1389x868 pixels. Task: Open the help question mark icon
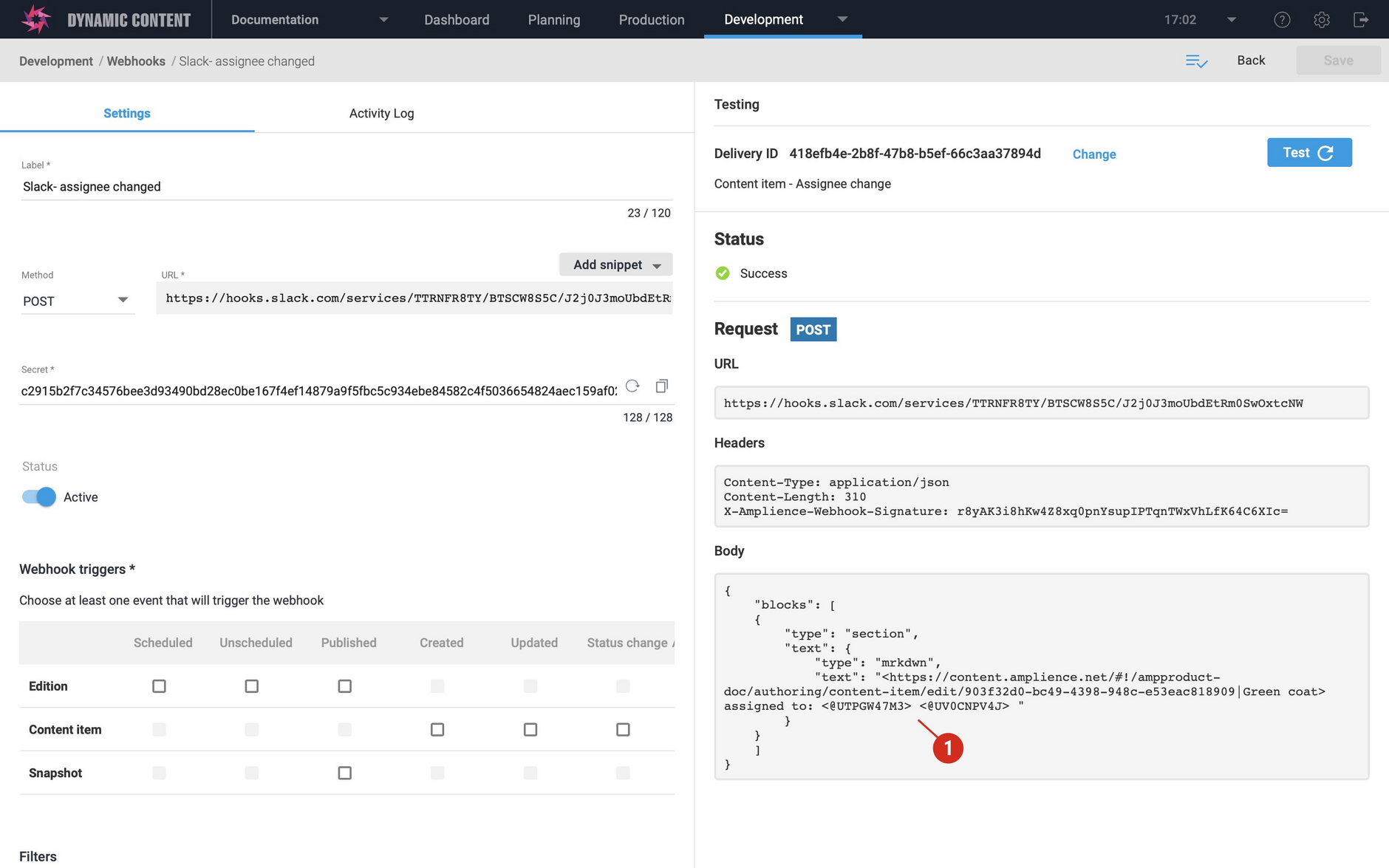1282,20
